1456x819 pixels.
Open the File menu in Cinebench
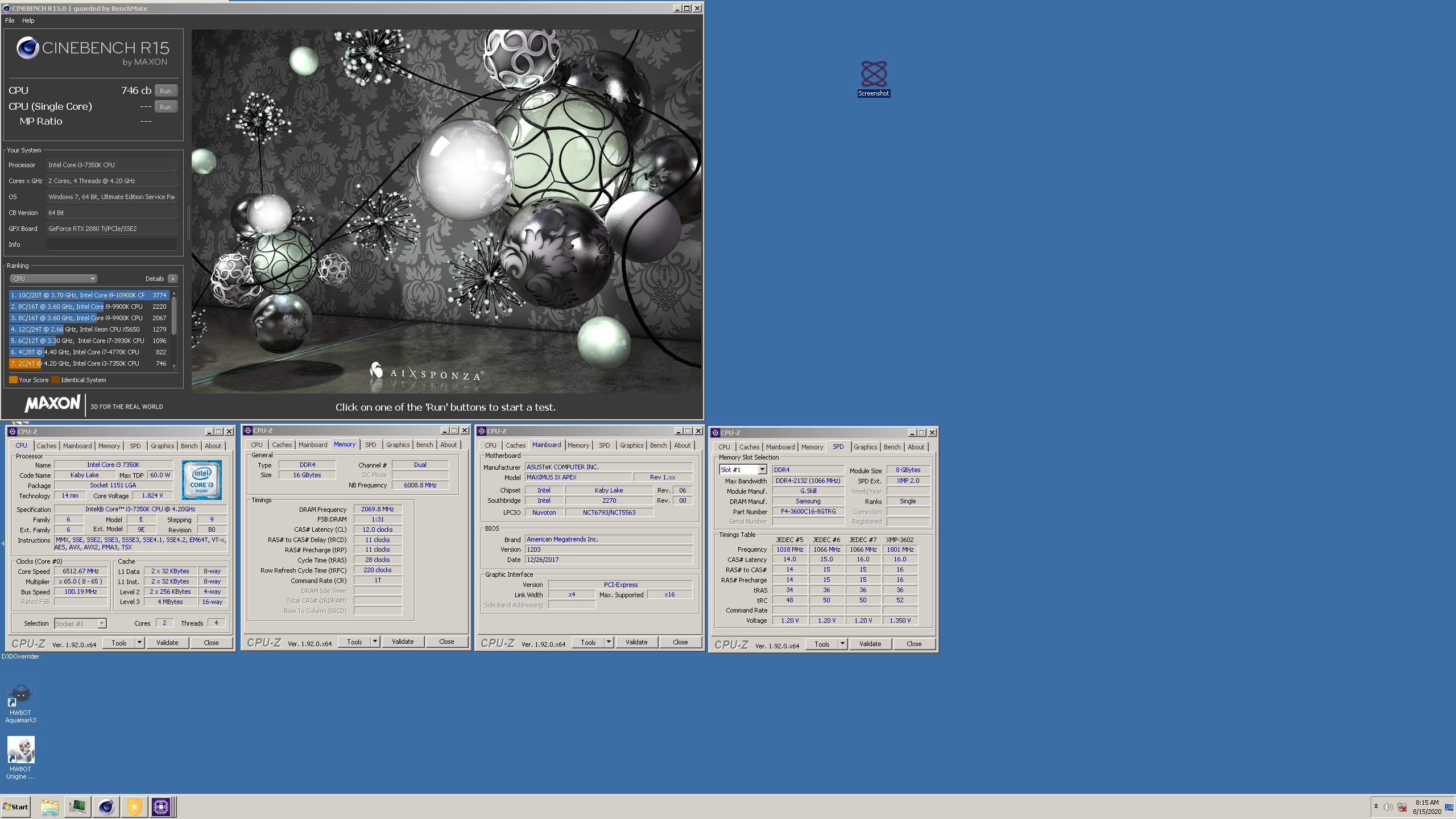(x=10, y=20)
